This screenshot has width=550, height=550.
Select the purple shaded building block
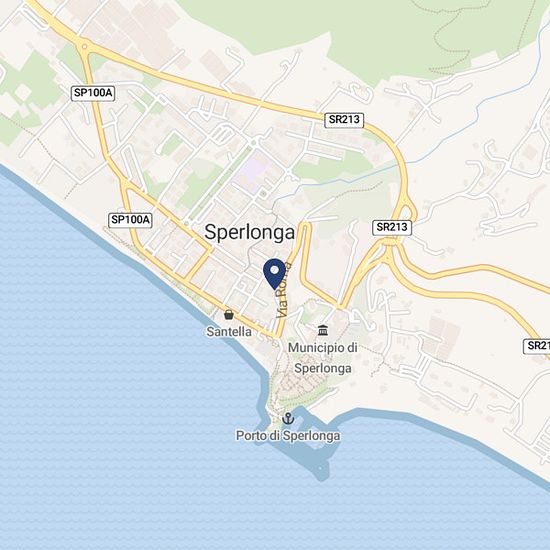pyautogui.click(x=253, y=170)
